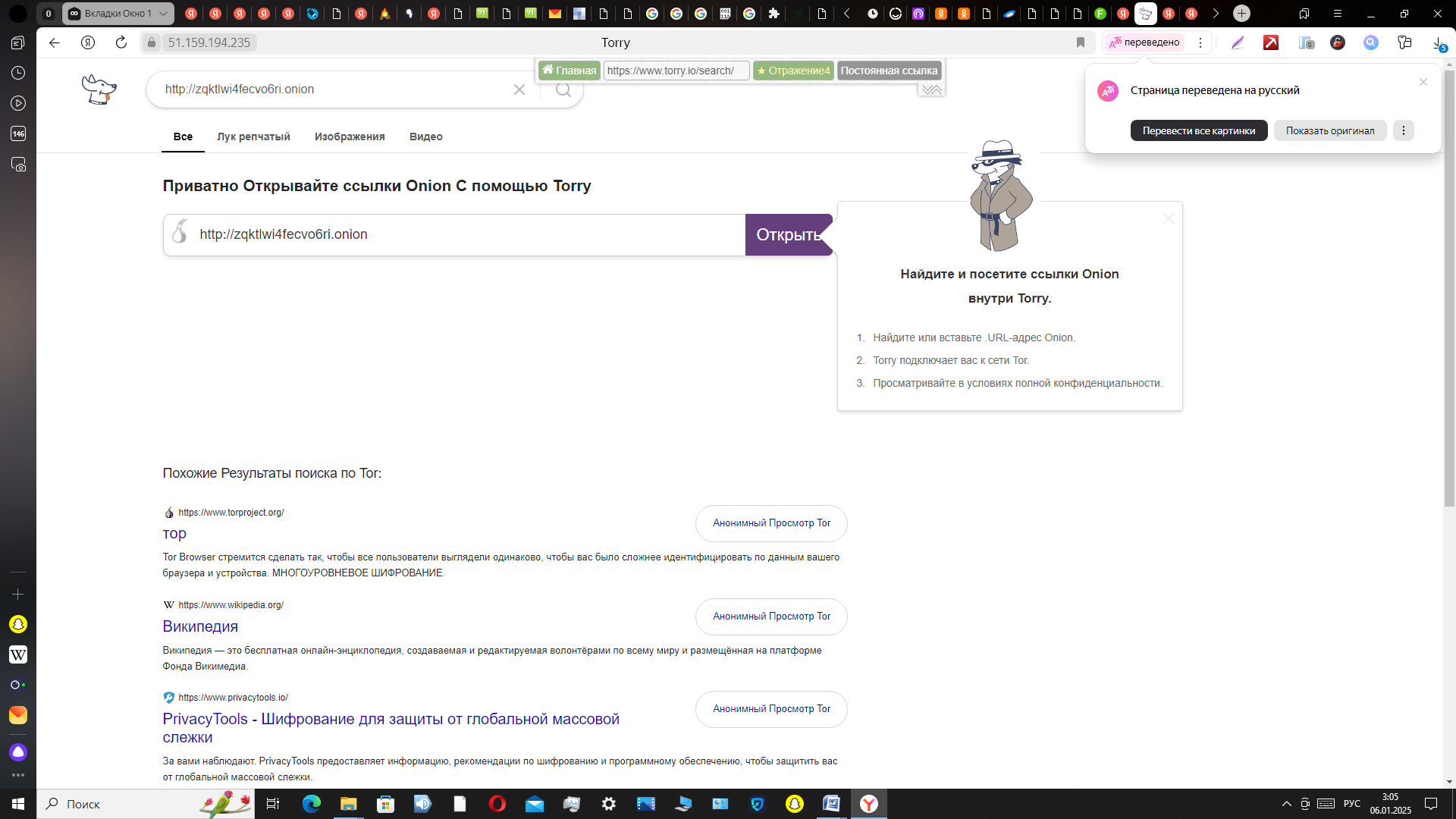This screenshot has width=1456, height=819.
Task: Open the Snapchat ghost icon in the sidebar
Action: [18, 624]
